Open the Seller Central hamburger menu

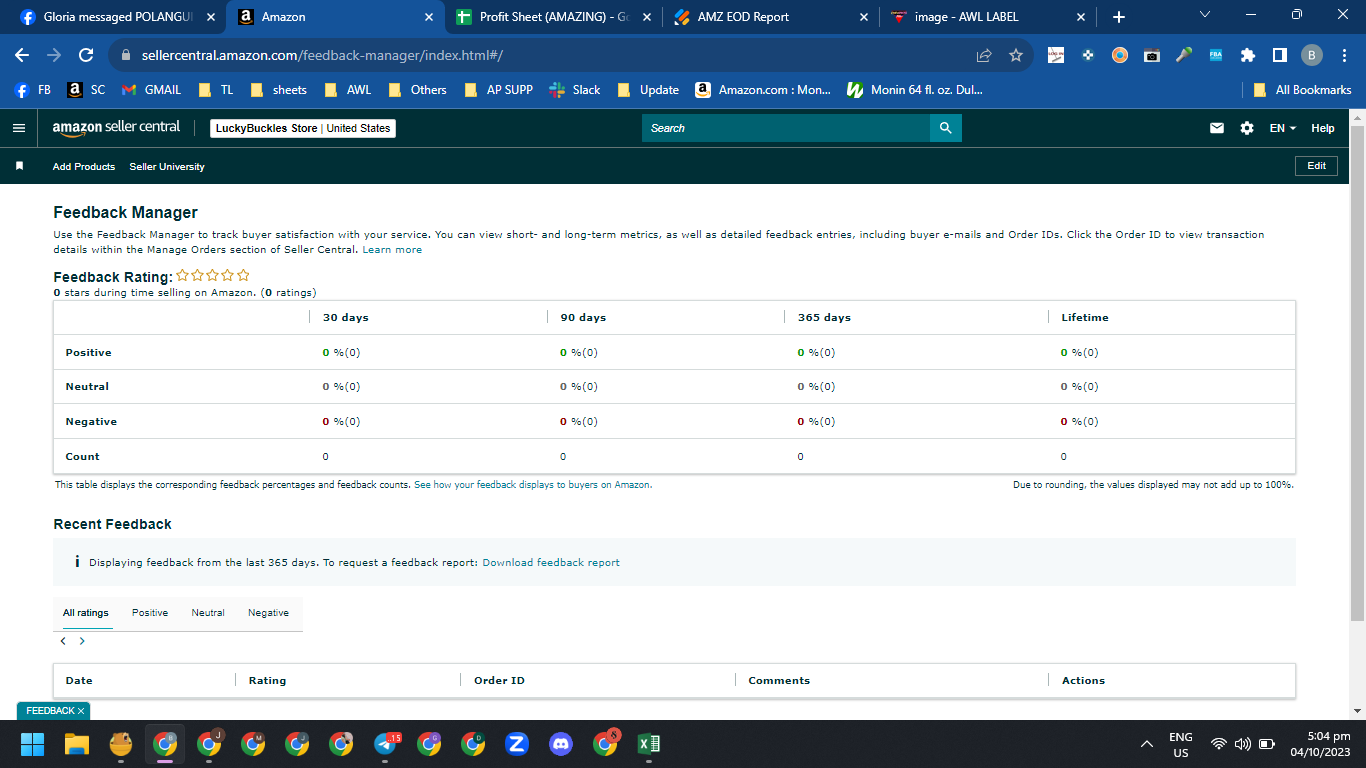18,128
